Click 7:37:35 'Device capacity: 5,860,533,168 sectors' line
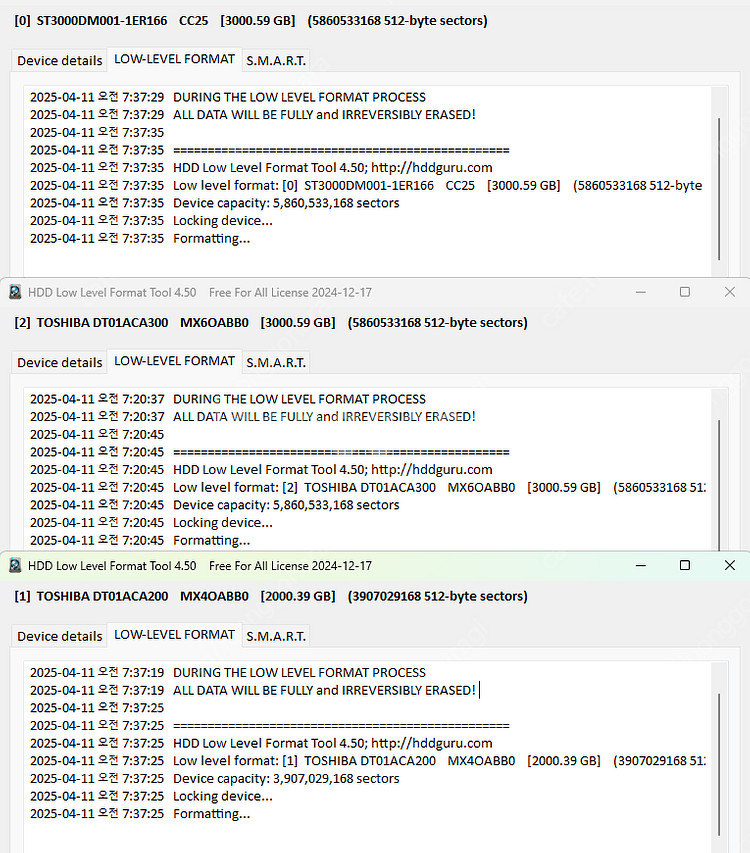This screenshot has width=750, height=853. (214, 203)
